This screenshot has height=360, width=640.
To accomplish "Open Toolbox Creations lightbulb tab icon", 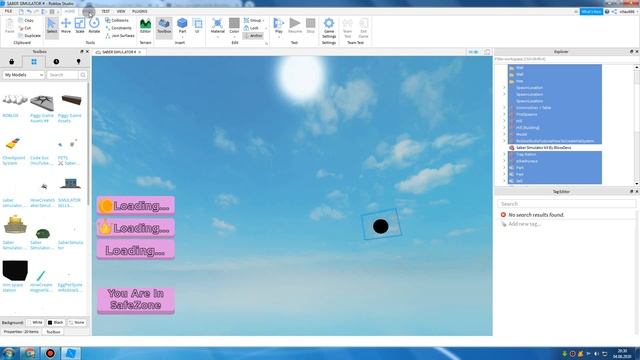I will [x=78, y=62].
